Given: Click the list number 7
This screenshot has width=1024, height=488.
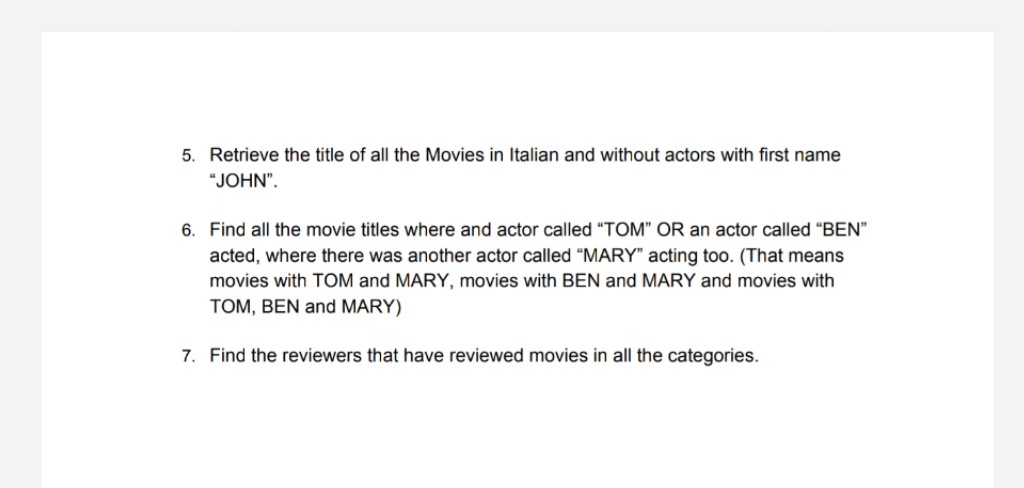Looking at the screenshot, I should click(x=188, y=357).
